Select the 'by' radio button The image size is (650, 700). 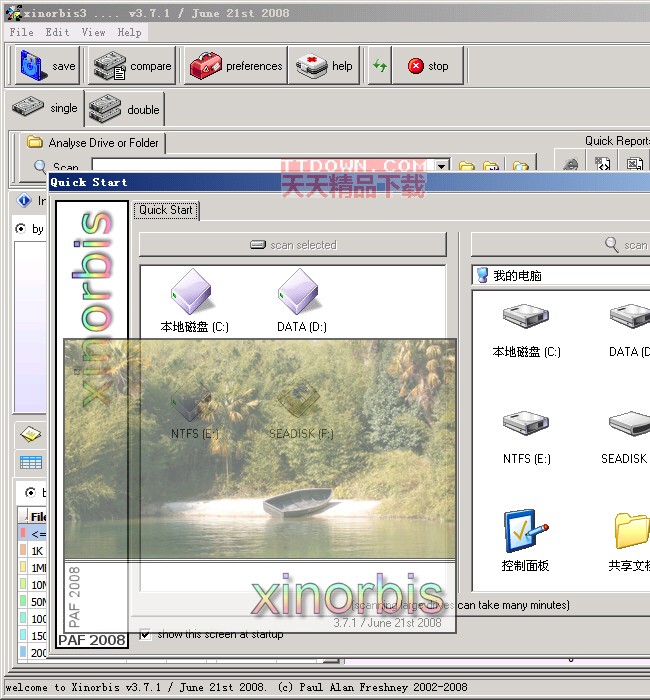[x=20, y=229]
